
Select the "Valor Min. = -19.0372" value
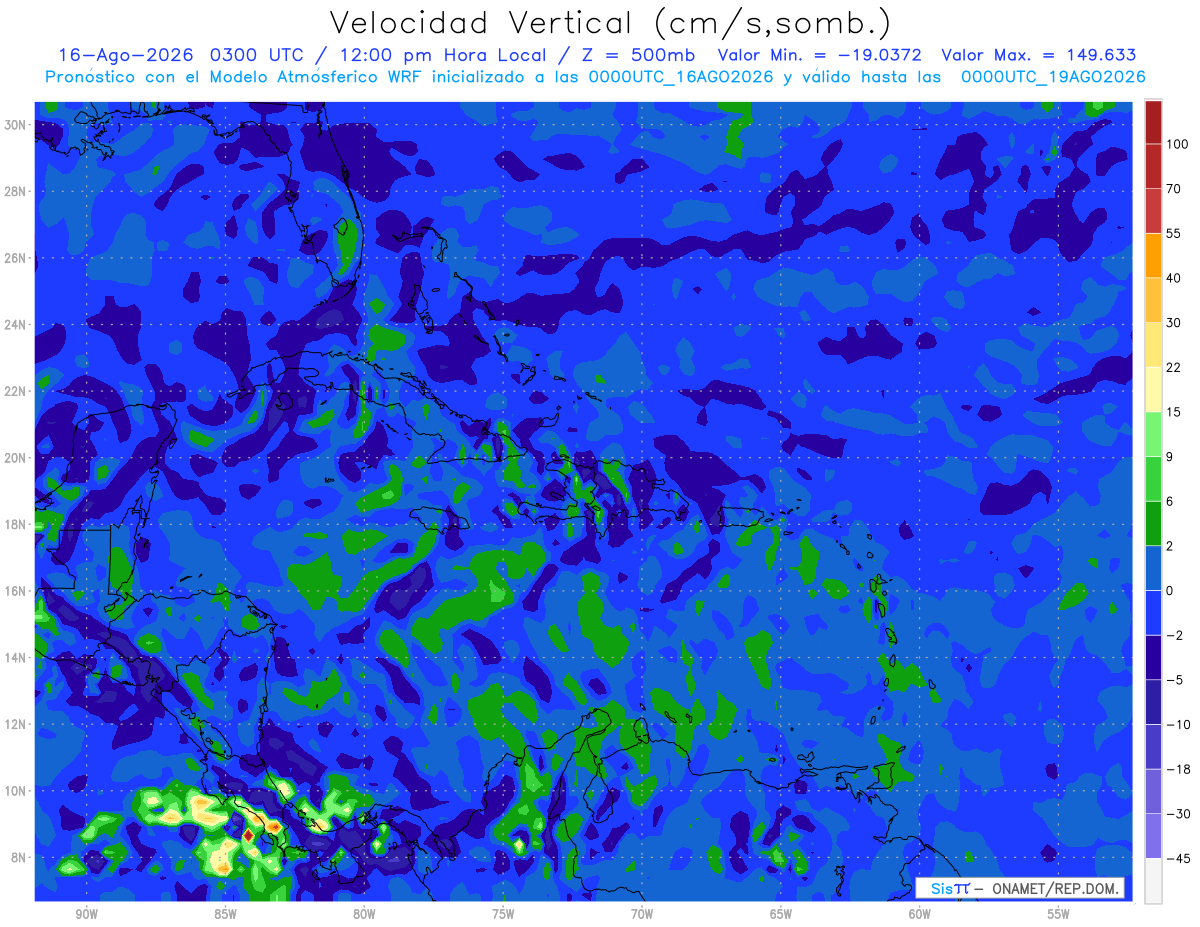[x=820, y=55]
